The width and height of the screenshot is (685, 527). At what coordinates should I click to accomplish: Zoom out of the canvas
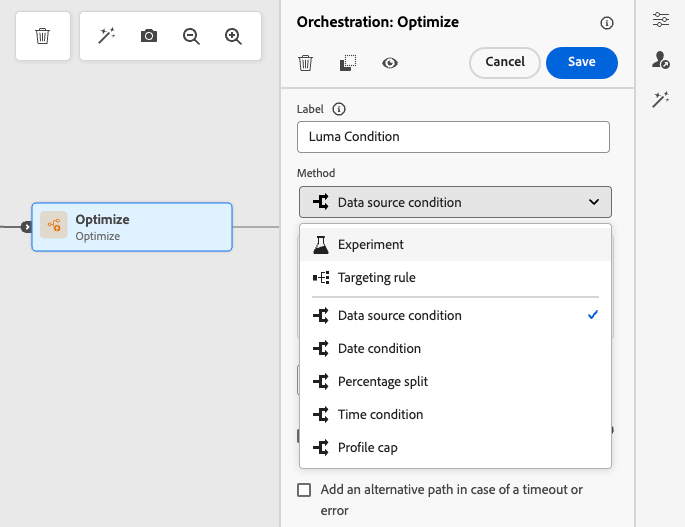(191, 36)
